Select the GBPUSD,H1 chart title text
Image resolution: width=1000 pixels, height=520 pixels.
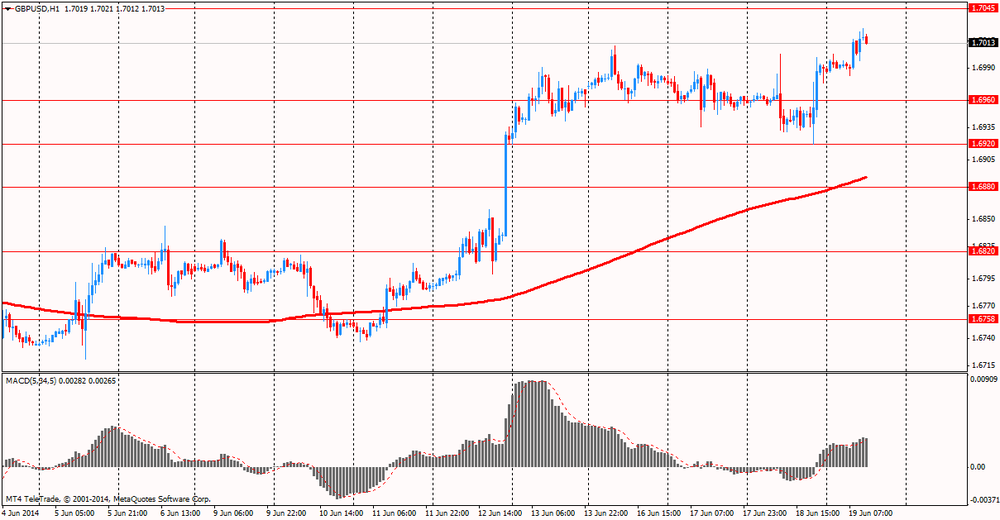[36, 9]
